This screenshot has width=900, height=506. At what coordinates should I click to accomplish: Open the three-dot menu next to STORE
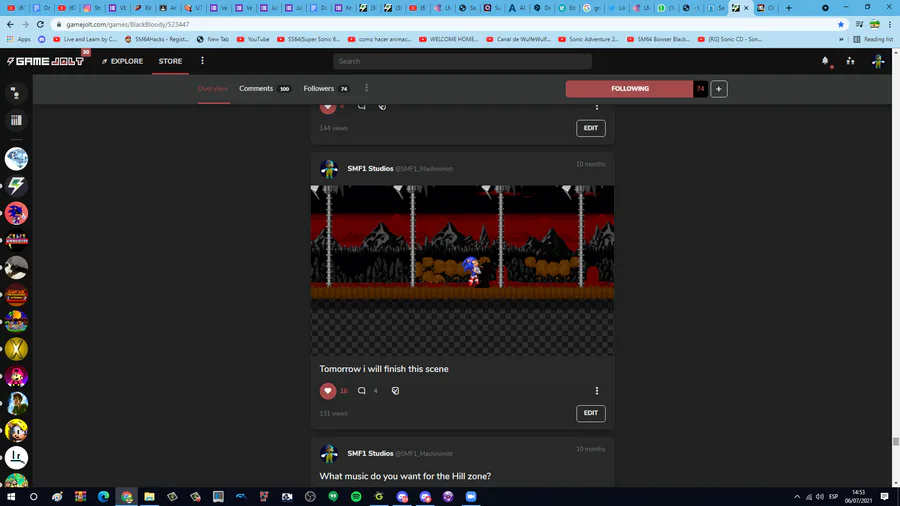pos(202,61)
